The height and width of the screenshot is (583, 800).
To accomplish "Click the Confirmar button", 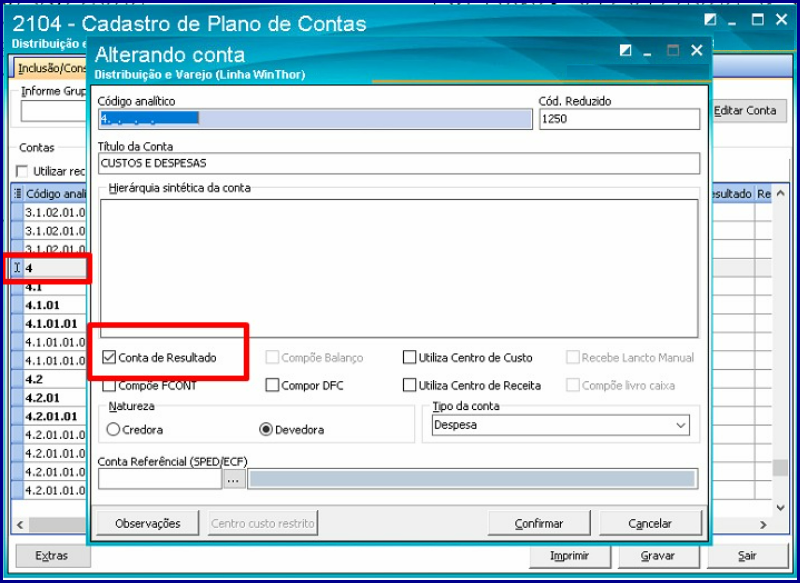I will click(x=539, y=523).
